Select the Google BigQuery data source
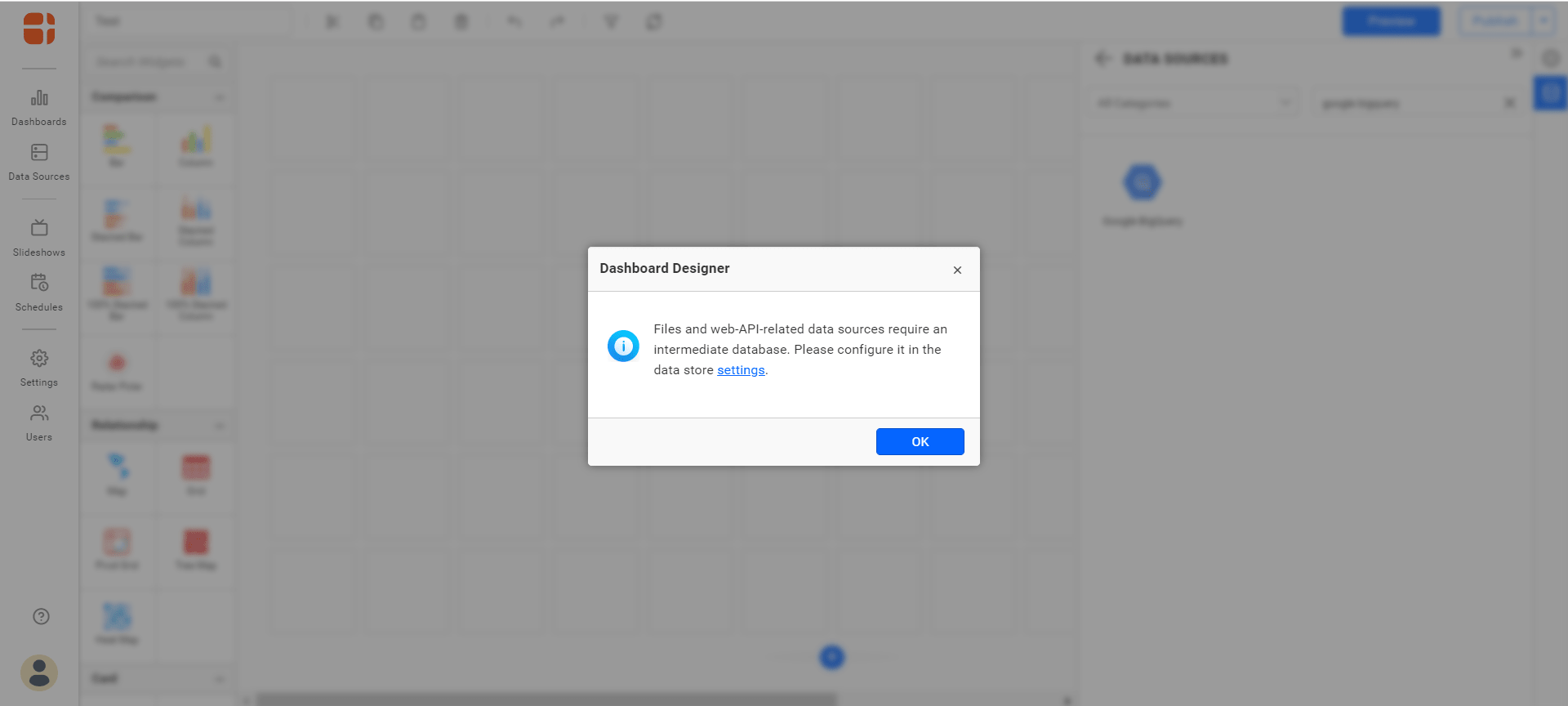This screenshot has height=706, width=1568. click(1142, 194)
